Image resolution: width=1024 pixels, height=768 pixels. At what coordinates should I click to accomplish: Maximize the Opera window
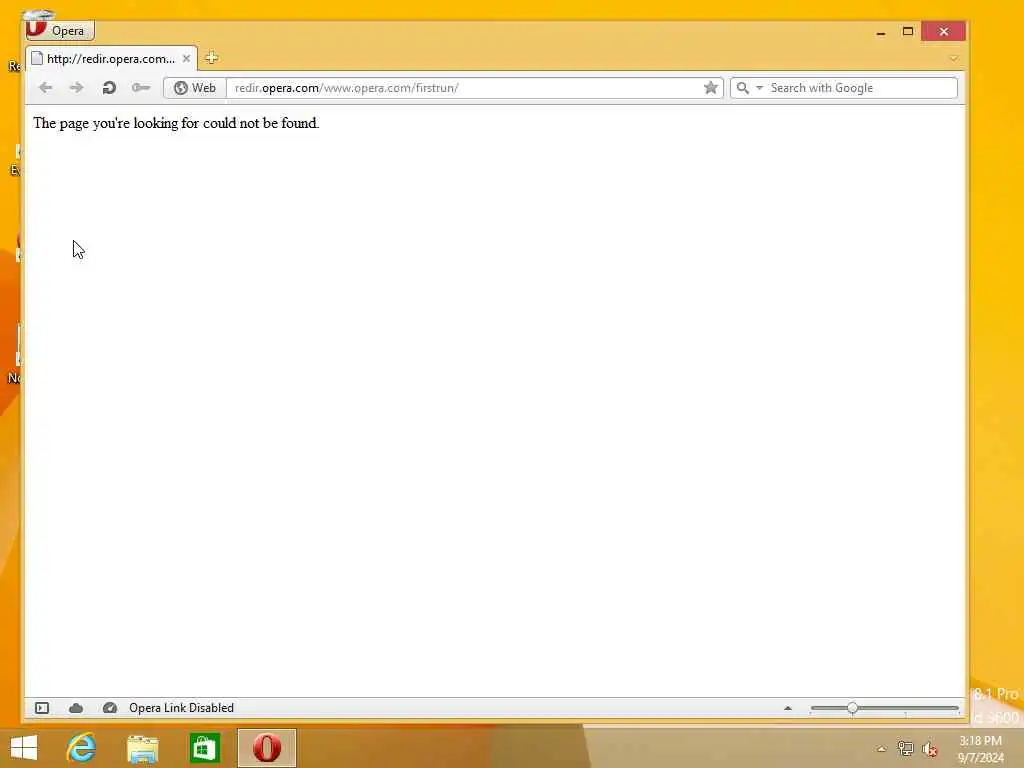pos(908,31)
